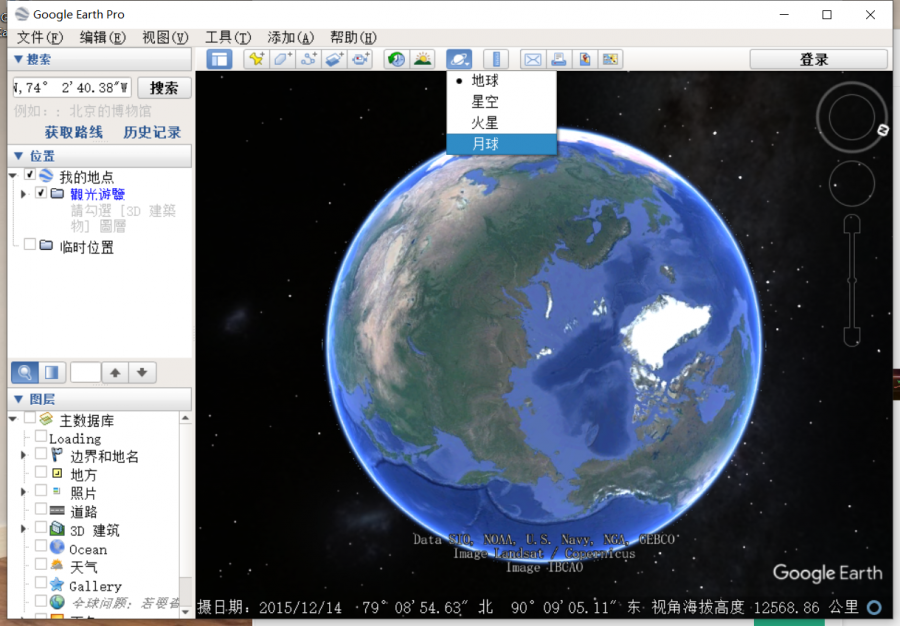Click the 获取路线 link
900x626 pixels.
[x=73, y=132]
